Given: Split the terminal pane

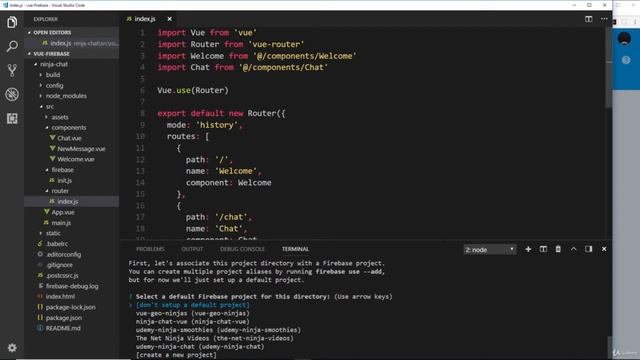Looking at the screenshot, I should click(543, 249).
